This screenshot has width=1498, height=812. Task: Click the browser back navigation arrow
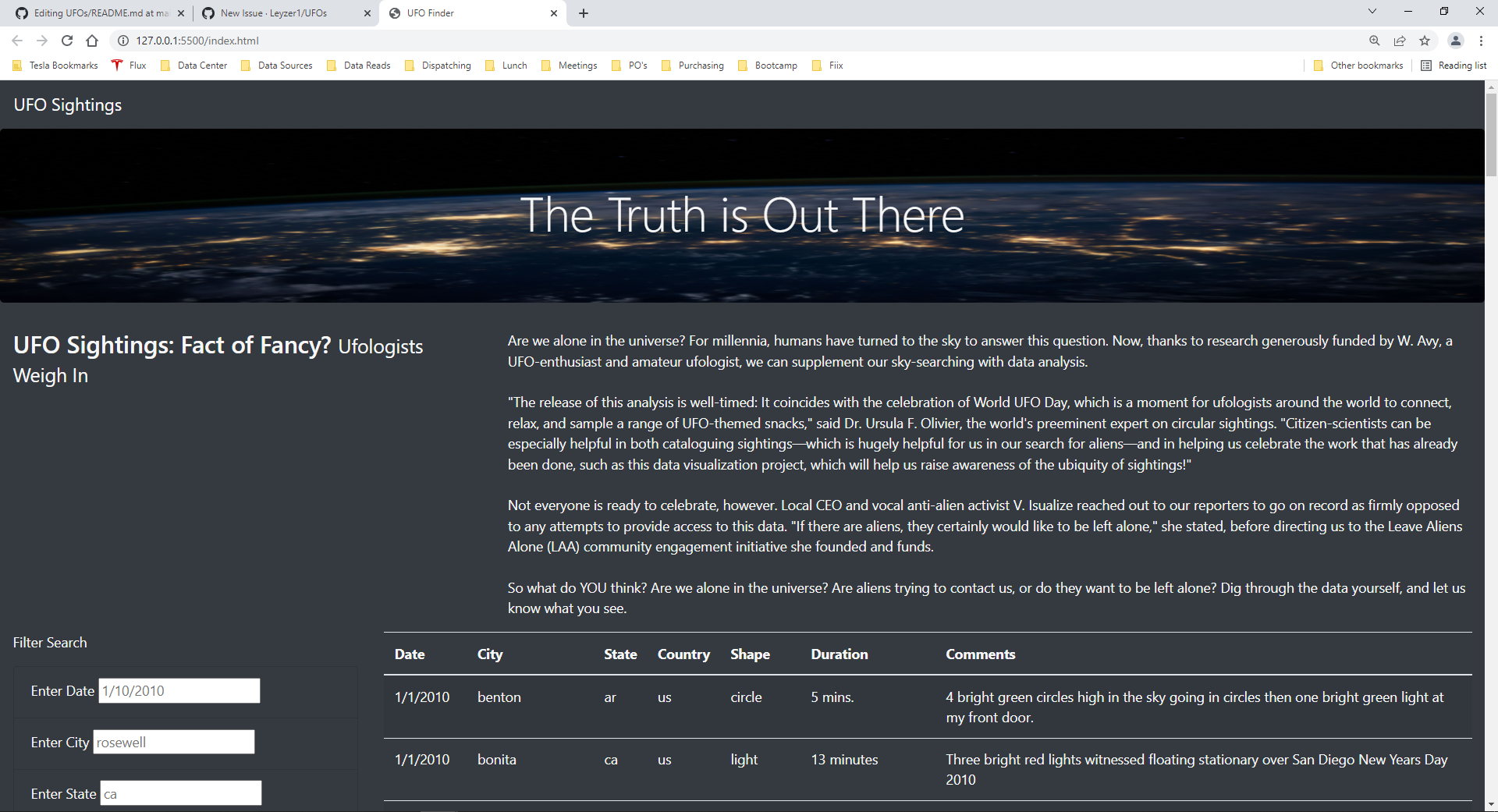(x=17, y=41)
